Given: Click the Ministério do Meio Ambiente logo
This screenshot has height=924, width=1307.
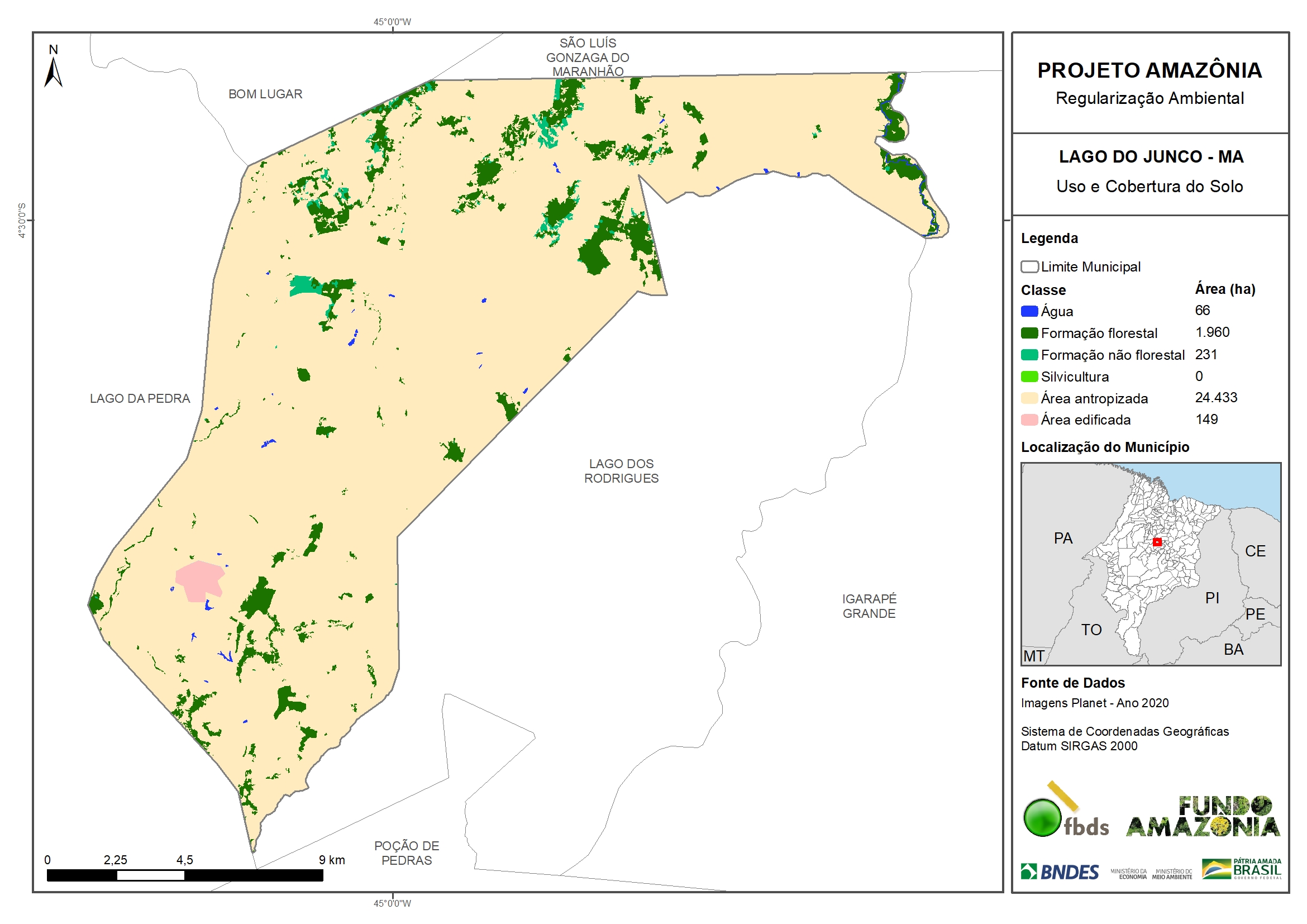Looking at the screenshot, I should (1172, 874).
